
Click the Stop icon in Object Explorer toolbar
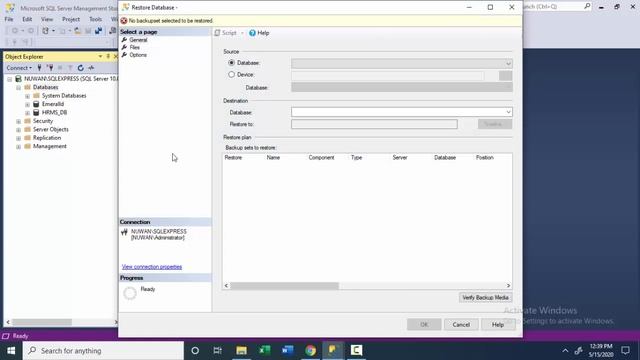click(x=60, y=68)
